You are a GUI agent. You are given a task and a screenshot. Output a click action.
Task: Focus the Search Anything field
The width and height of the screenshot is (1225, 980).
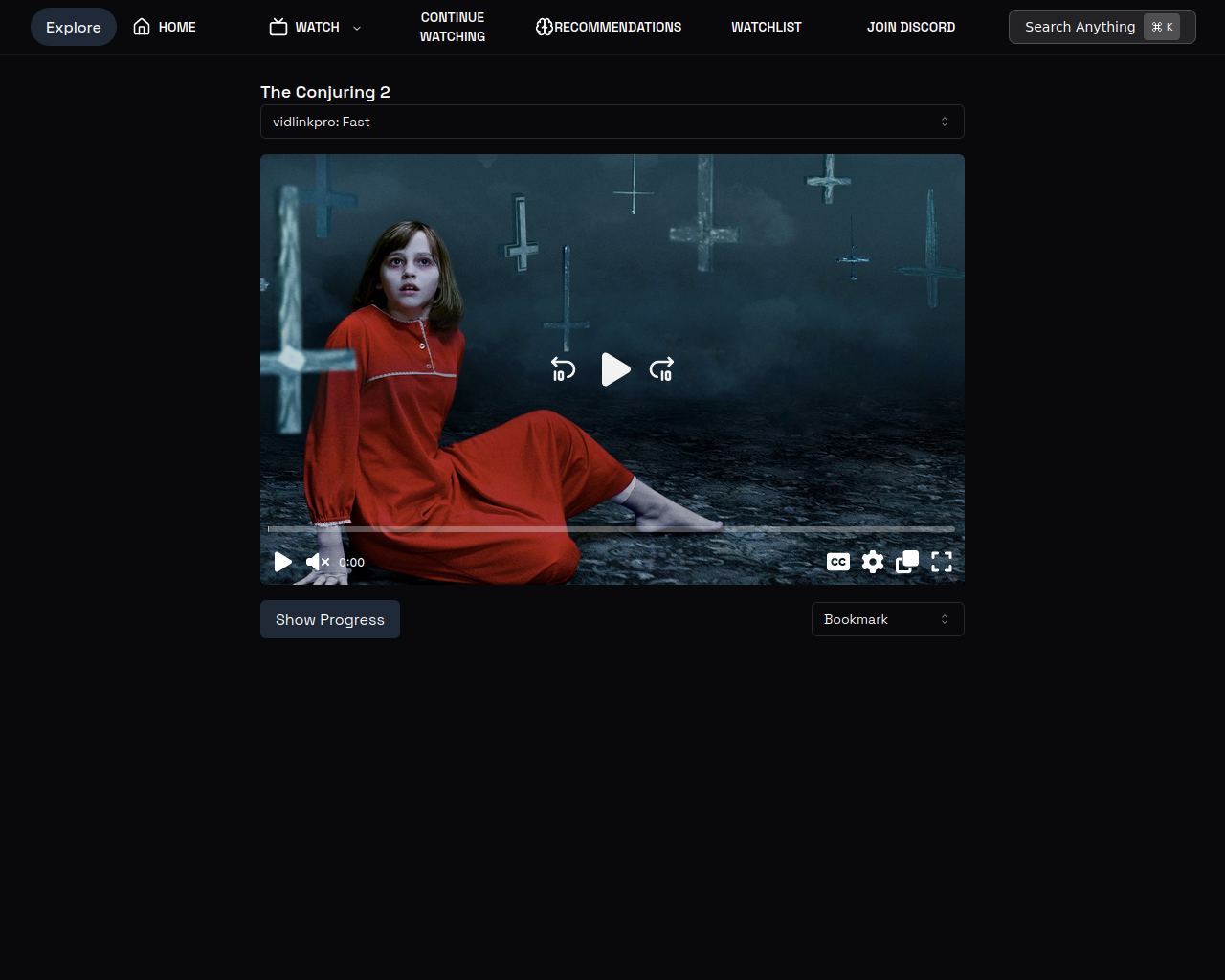point(1102,27)
